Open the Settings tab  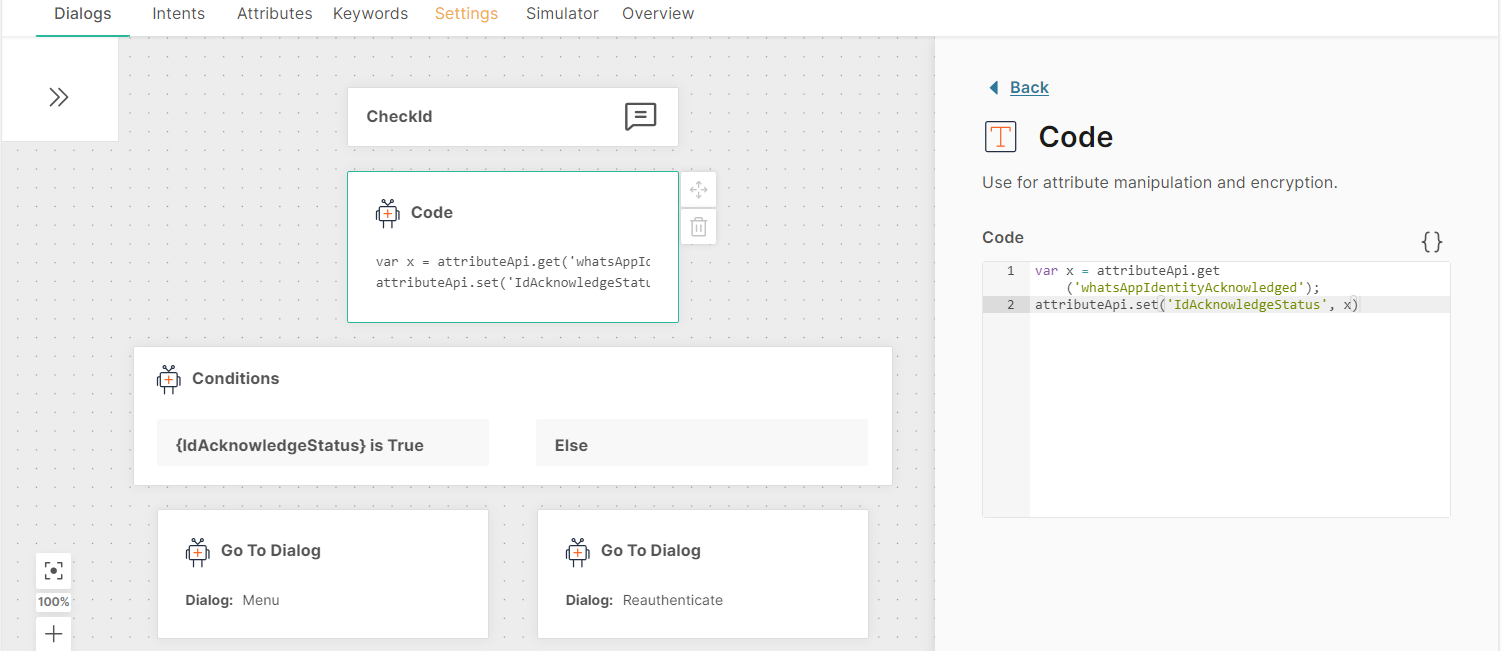(466, 14)
